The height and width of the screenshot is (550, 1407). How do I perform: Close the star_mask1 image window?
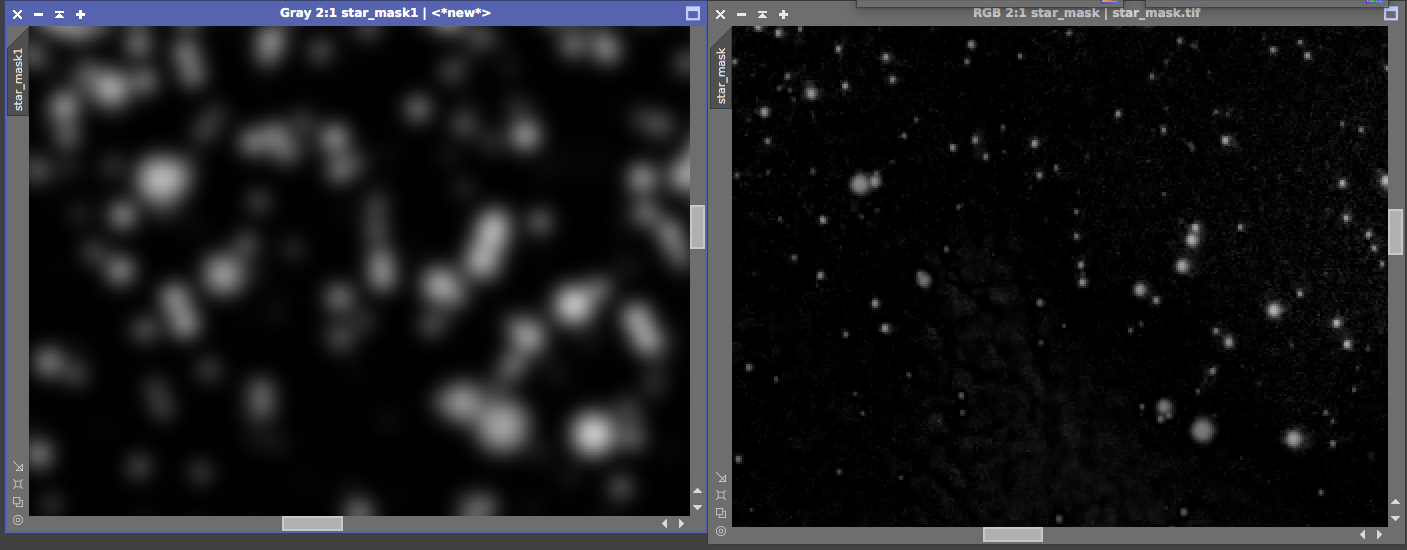tap(17, 14)
